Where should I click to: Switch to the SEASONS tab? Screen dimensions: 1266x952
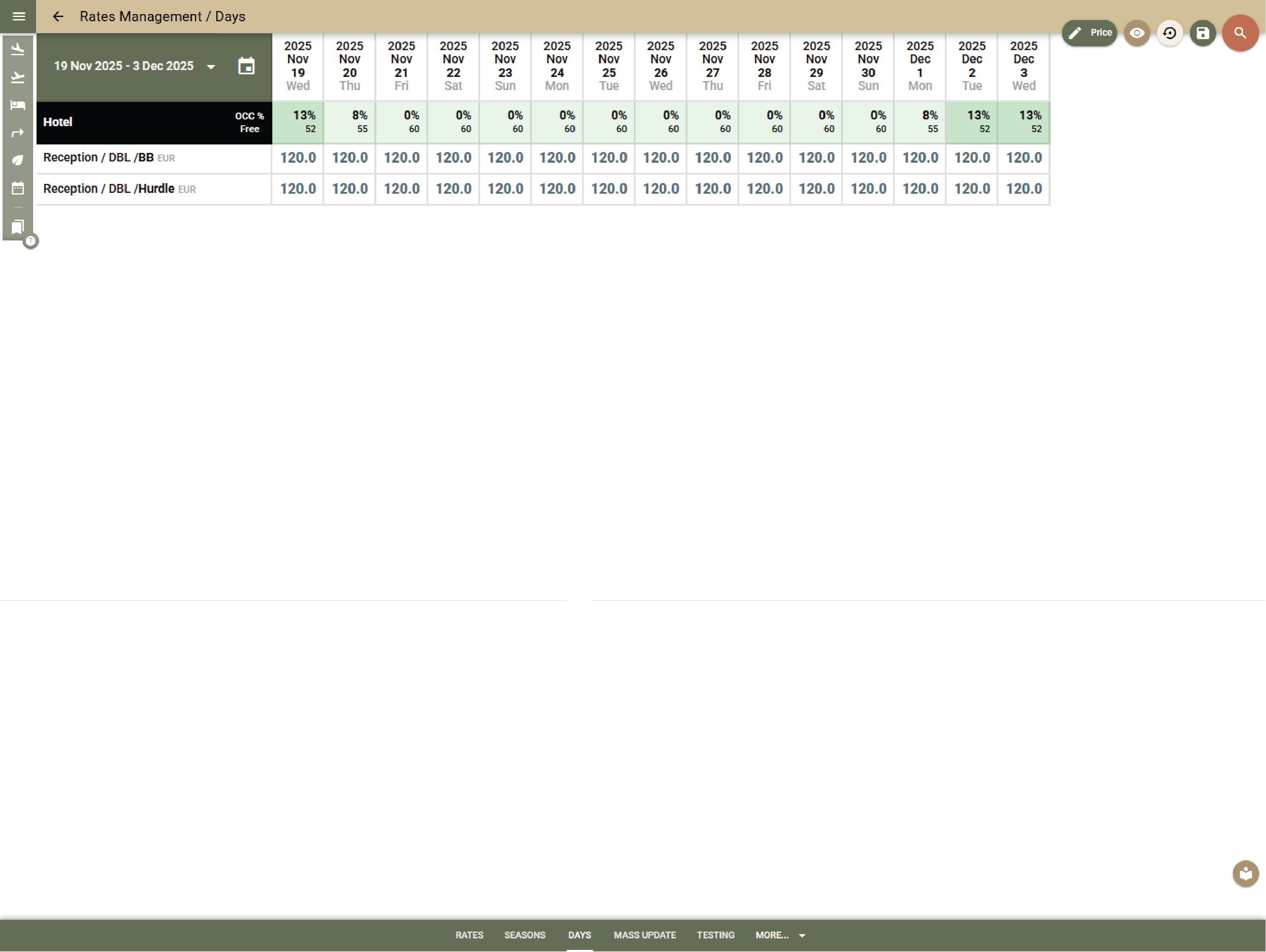pos(524,935)
